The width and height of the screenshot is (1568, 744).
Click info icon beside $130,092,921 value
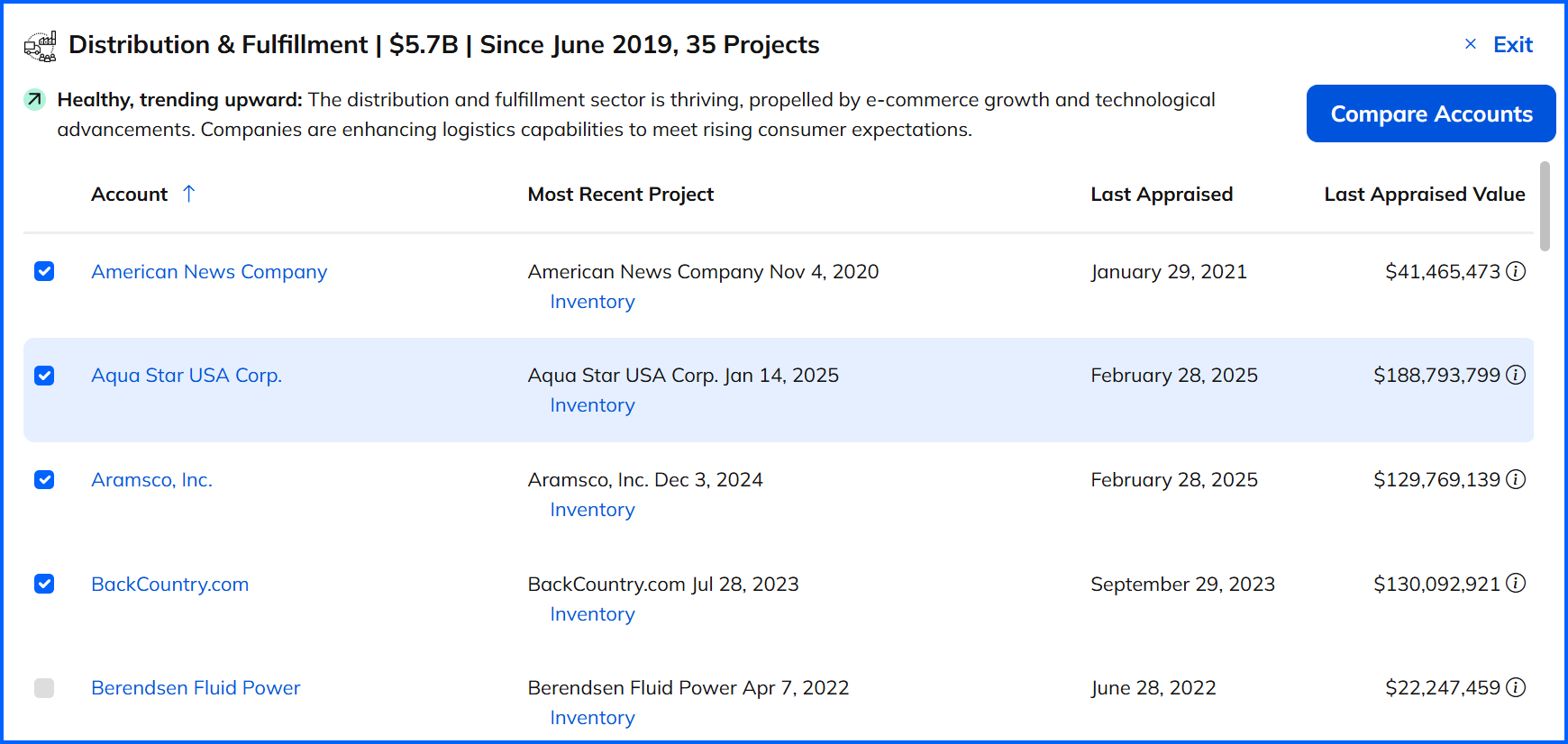click(x=1517, y=584)
